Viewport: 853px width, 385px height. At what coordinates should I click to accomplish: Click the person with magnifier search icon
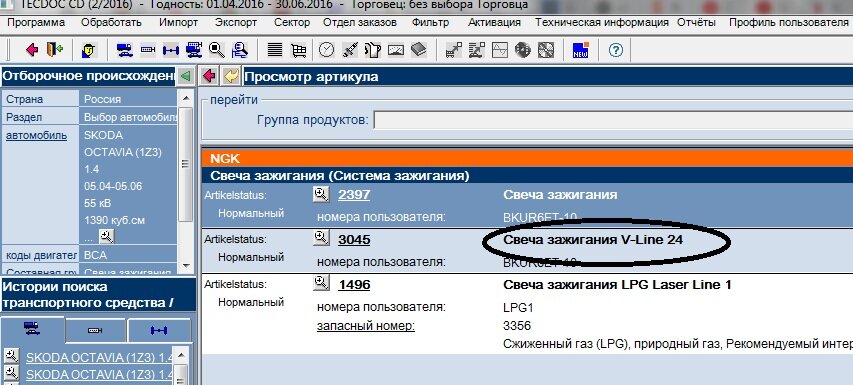click(x=240, y=50)
